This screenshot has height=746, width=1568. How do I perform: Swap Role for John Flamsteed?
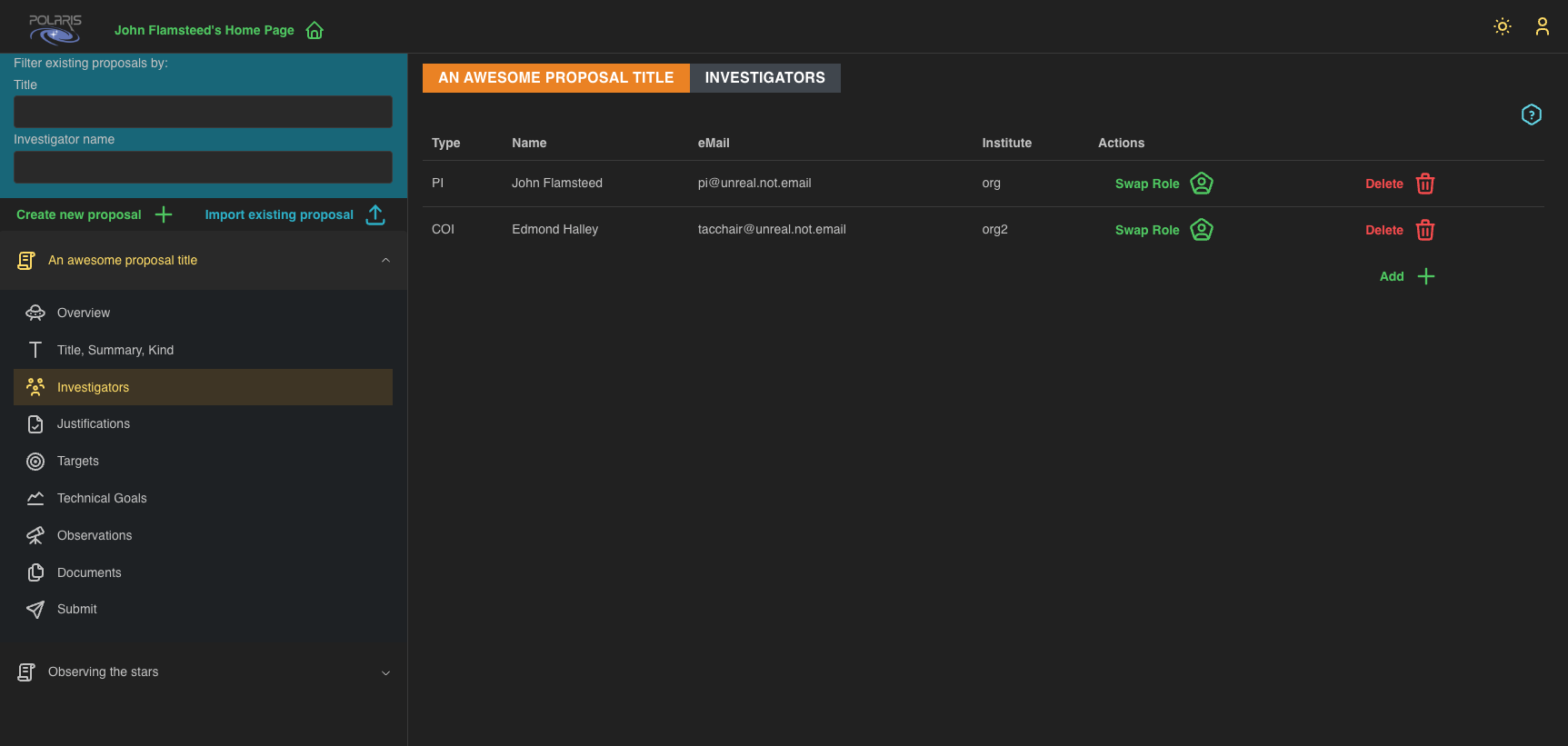pyautogui.click(x=1147, y=184)
